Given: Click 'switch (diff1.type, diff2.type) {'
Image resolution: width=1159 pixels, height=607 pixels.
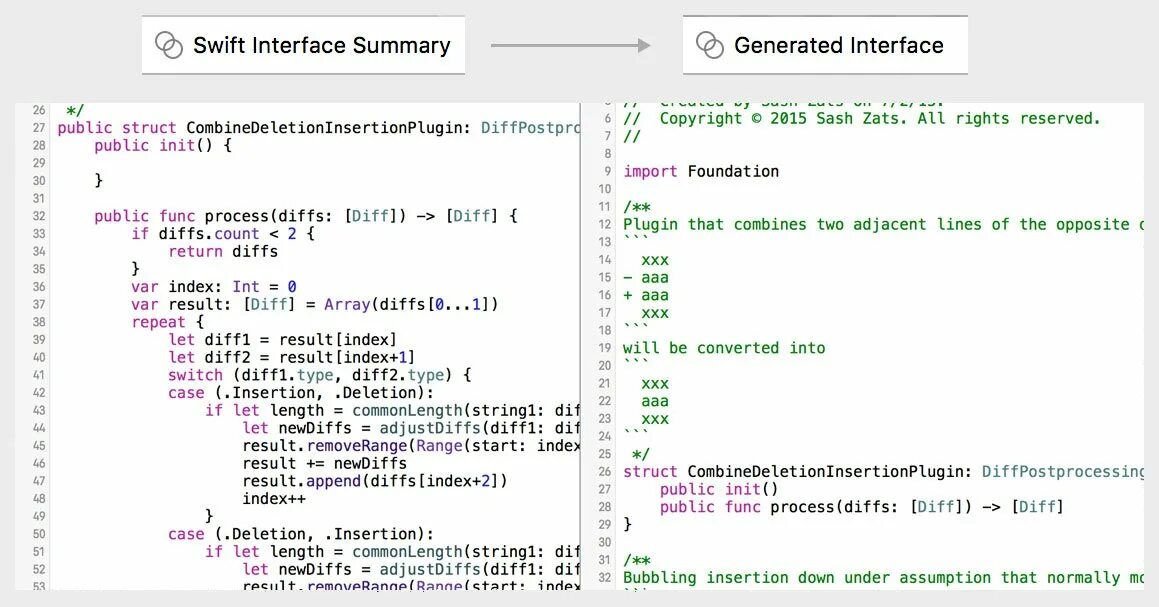Looking at the screenshot, I should [x=319, y=376].
